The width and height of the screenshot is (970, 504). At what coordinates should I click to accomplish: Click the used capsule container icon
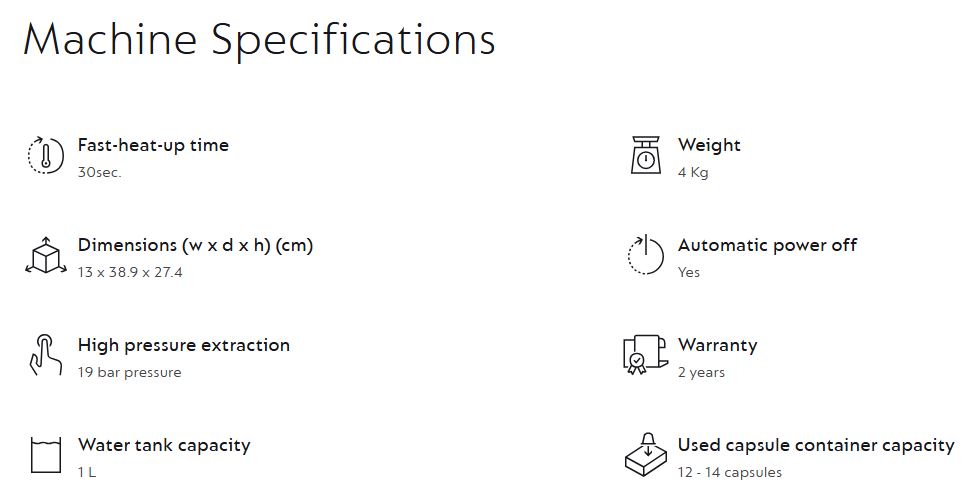click(646, 455)
